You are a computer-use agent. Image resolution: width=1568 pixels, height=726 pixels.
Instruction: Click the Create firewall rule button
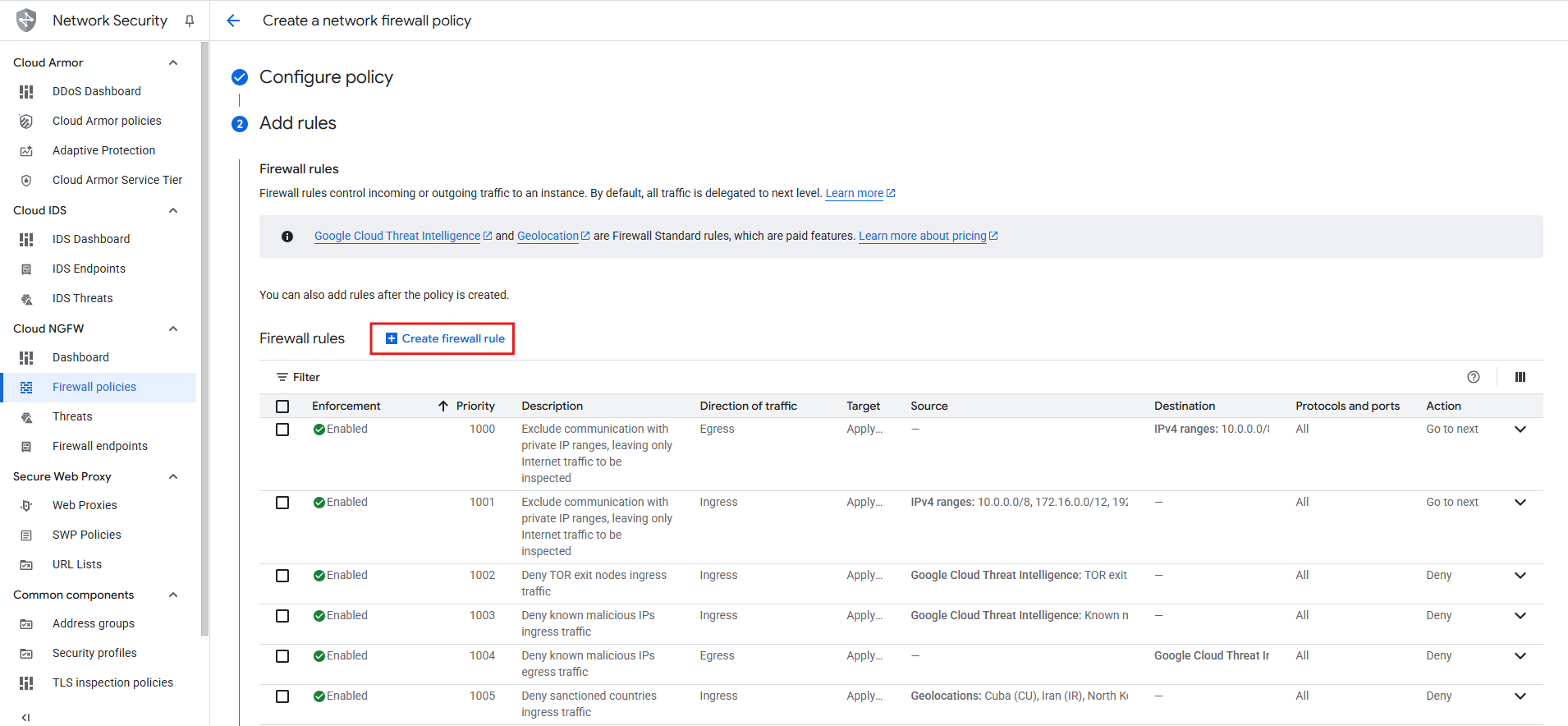click(x=445, y=338)
